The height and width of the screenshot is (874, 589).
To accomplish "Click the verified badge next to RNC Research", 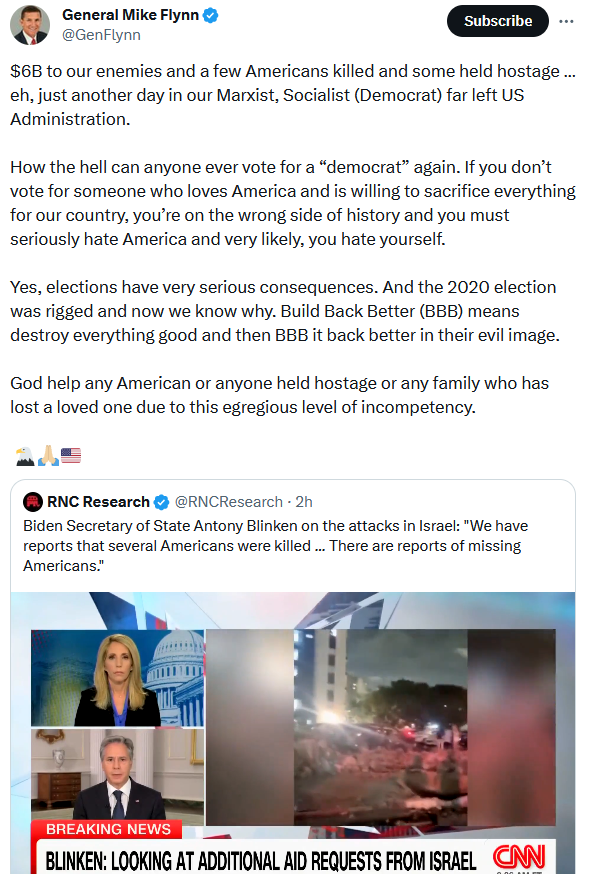I will pyautogui.click(x=161, y=502).
